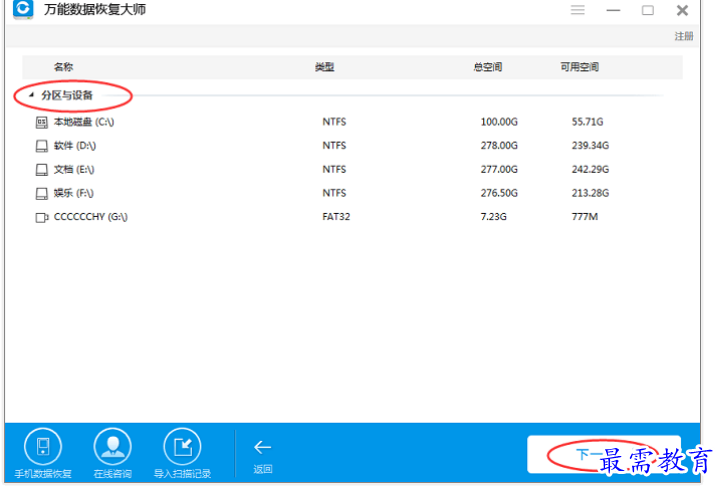Viewport: 721px width, 492px height.
Task: Click the 文档 (E:\) row name
Action: 74,170
